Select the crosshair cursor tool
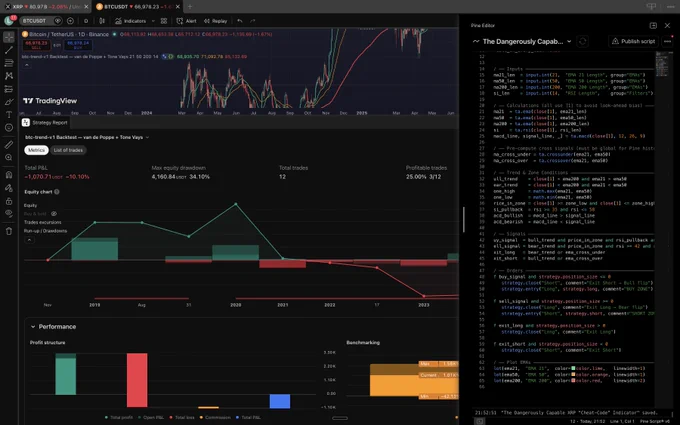This screenshot has width=680, height=425. tap(9, 37)
